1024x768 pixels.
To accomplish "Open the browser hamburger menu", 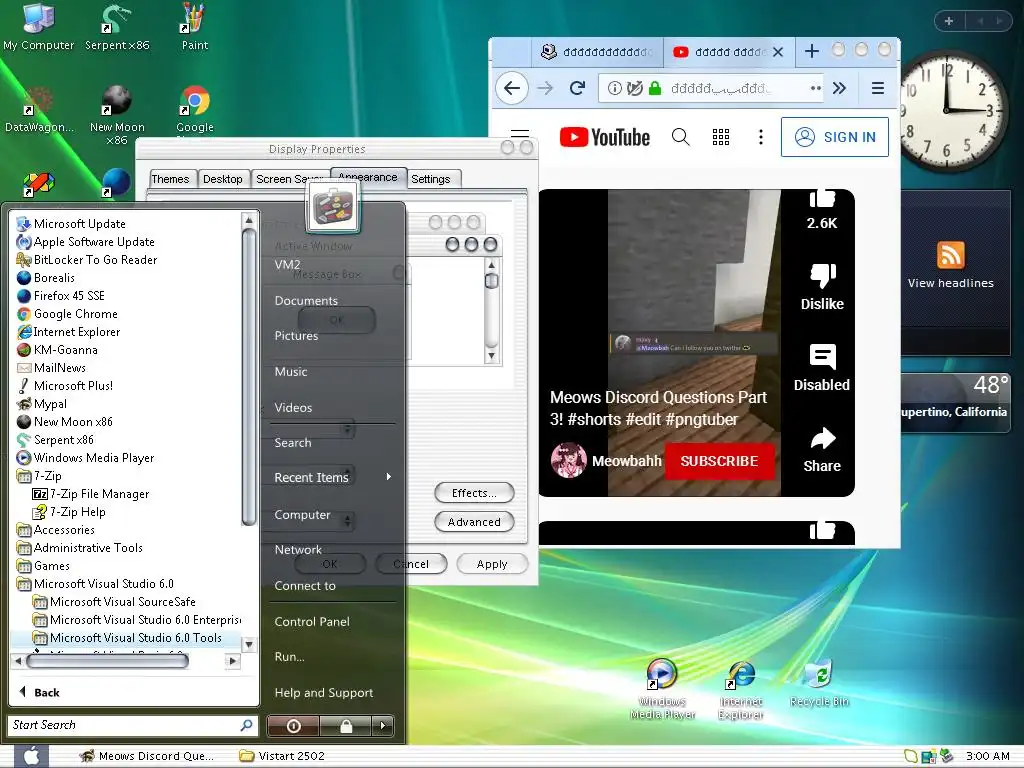I will tap(878, 88).
